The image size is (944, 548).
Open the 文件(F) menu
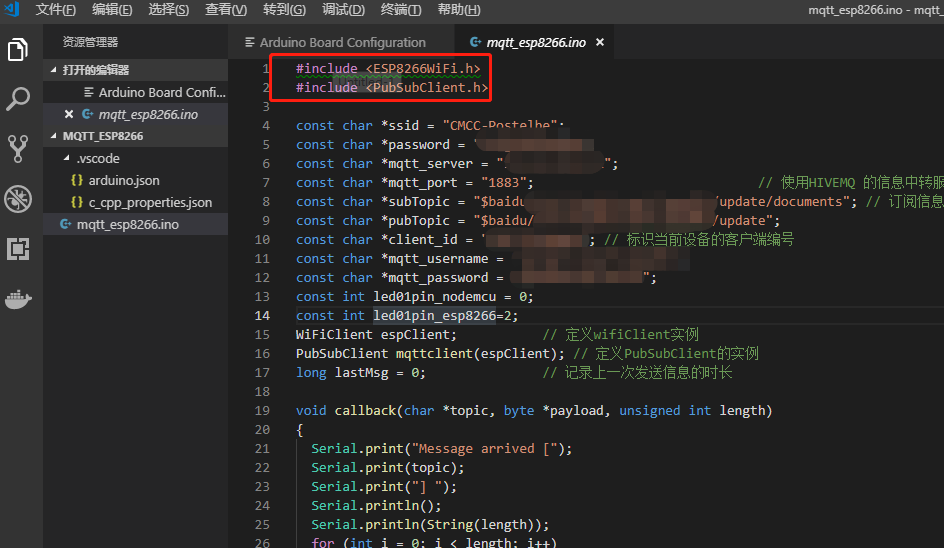click(x=55, y=10)
